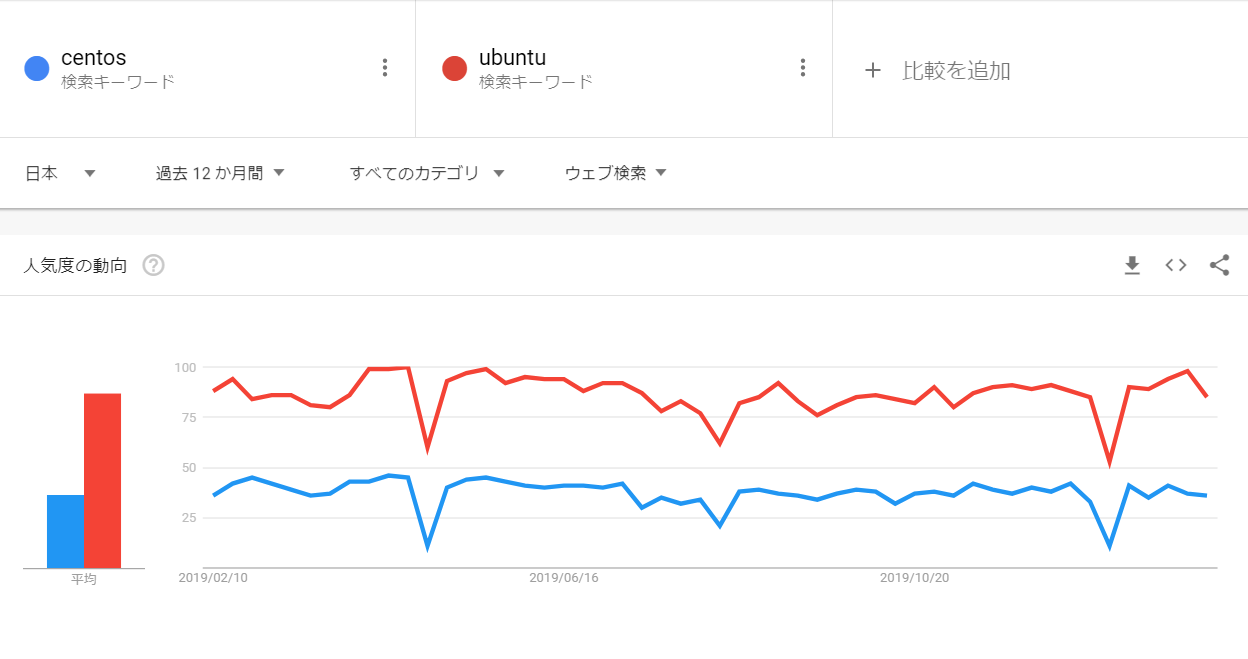Click the blue centos color dot

click(37, 68)
